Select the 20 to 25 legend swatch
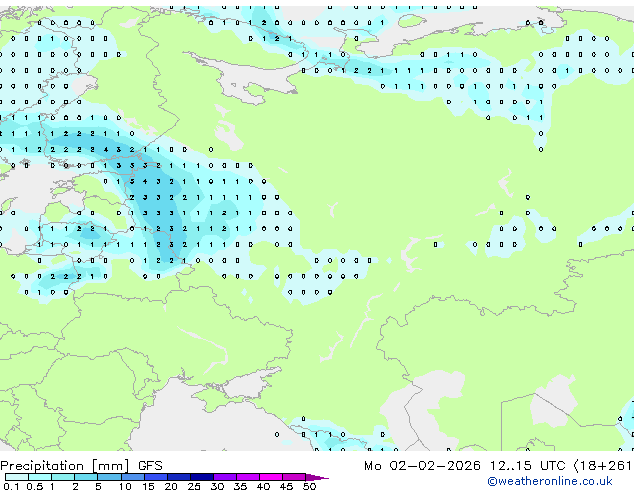634x490 pixels. tap(179, 477)
